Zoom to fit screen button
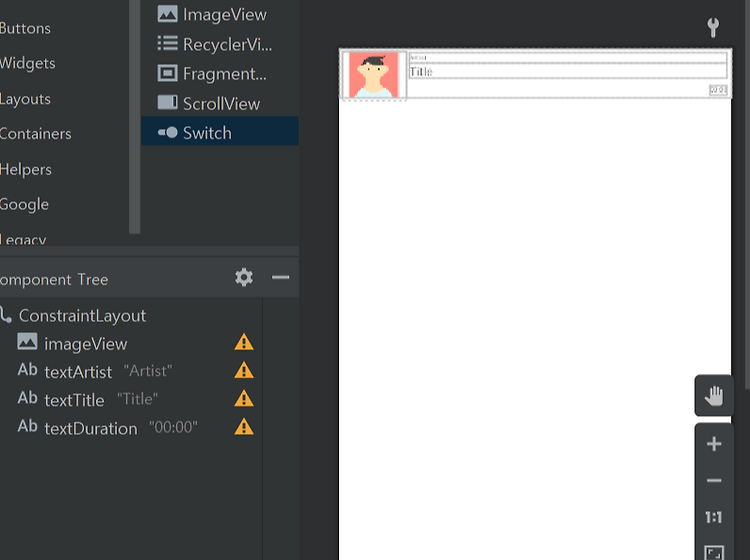The image size is (750, 560). (714, 553)
